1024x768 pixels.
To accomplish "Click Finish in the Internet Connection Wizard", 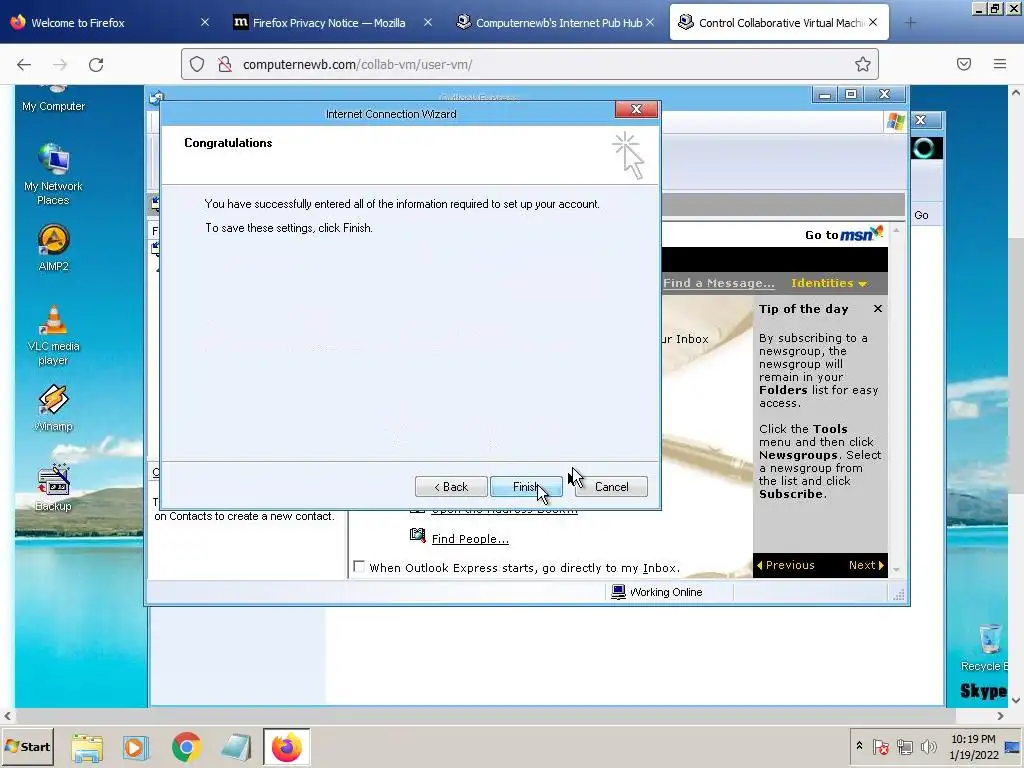I will tap(526, 487).
